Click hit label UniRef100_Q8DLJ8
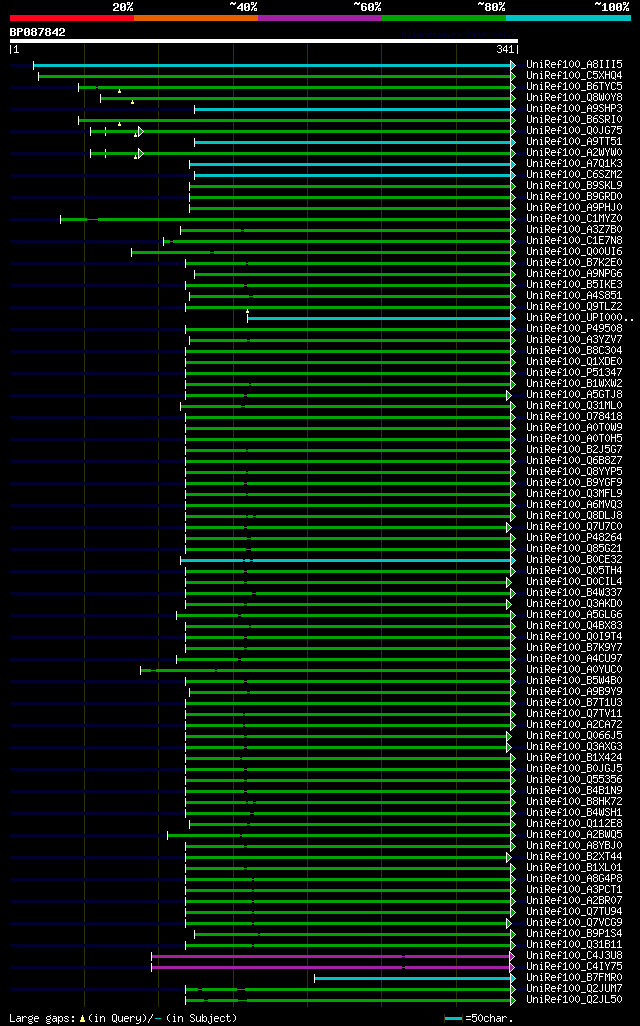This screenshot has height=1026, width=640. pos(574,516)
